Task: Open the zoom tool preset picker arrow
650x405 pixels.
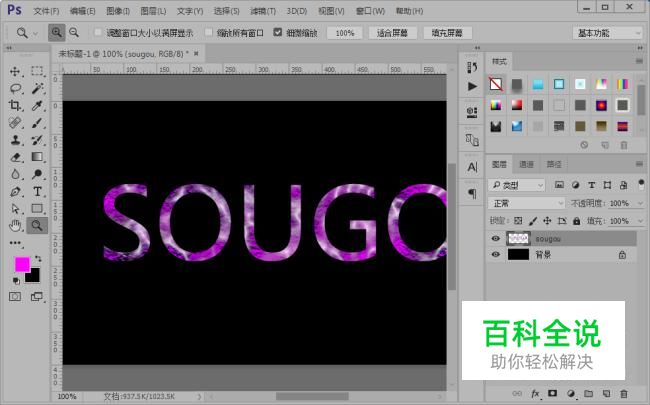Action: [x=35, y=33]
